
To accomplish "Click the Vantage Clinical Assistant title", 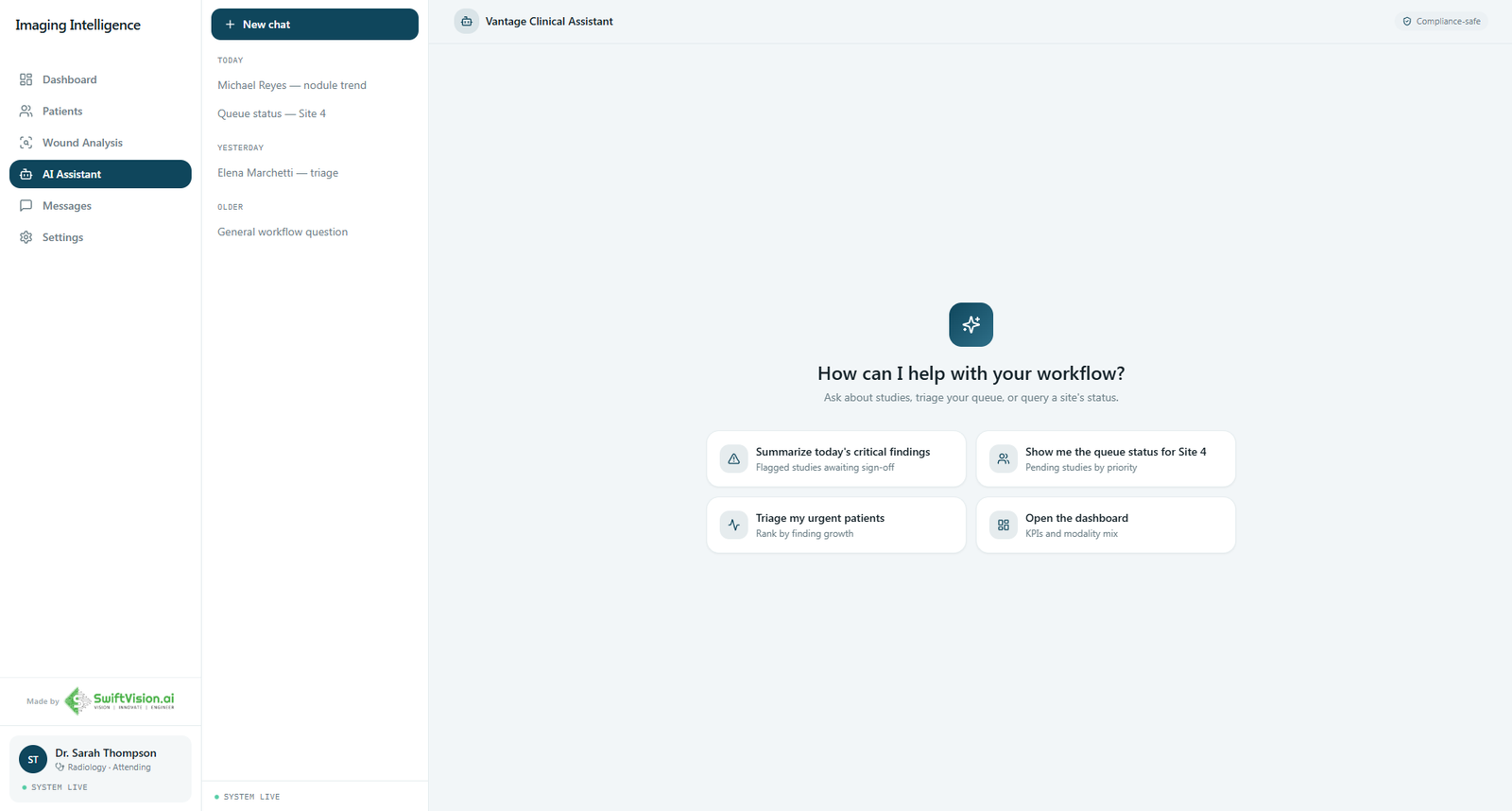I will click(549, 21).
